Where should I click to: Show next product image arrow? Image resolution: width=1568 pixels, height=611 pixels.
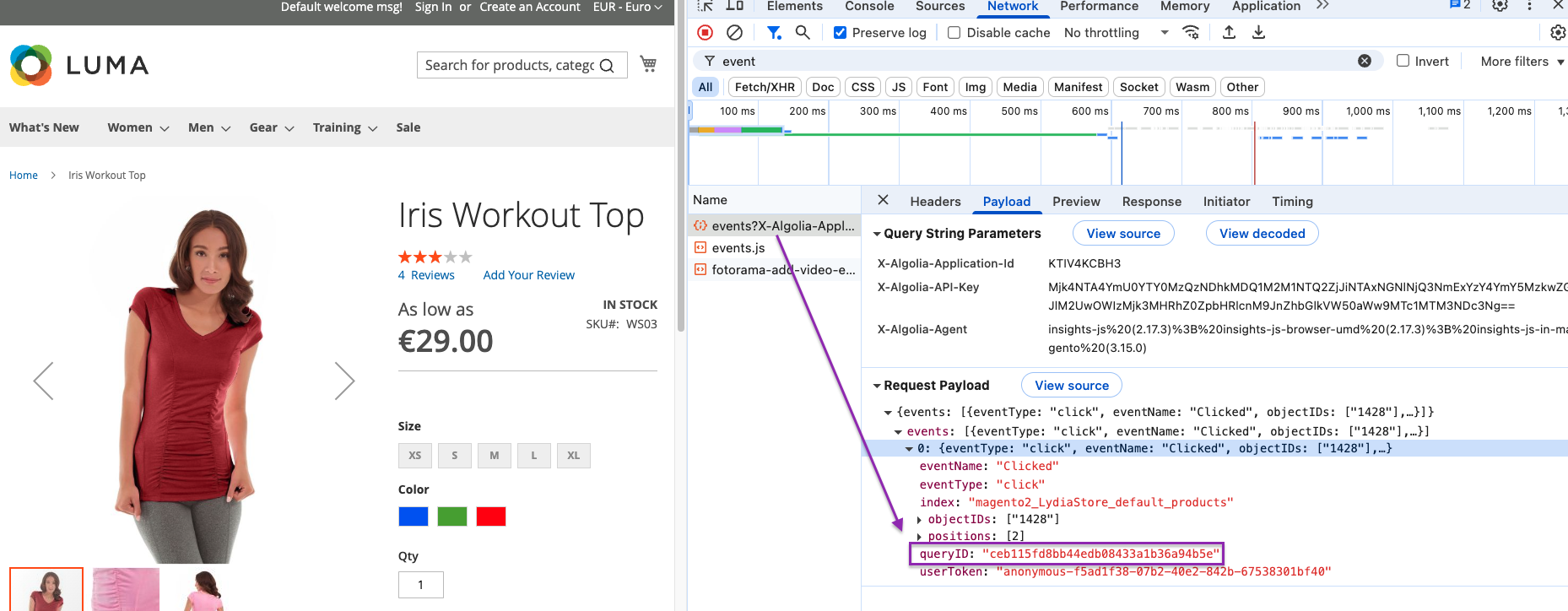click(344, 381)
